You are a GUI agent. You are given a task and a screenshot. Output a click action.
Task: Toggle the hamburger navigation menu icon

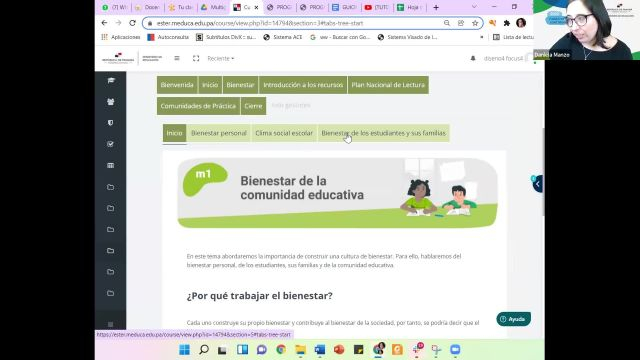pyautogui.click(x=177, y=58)
